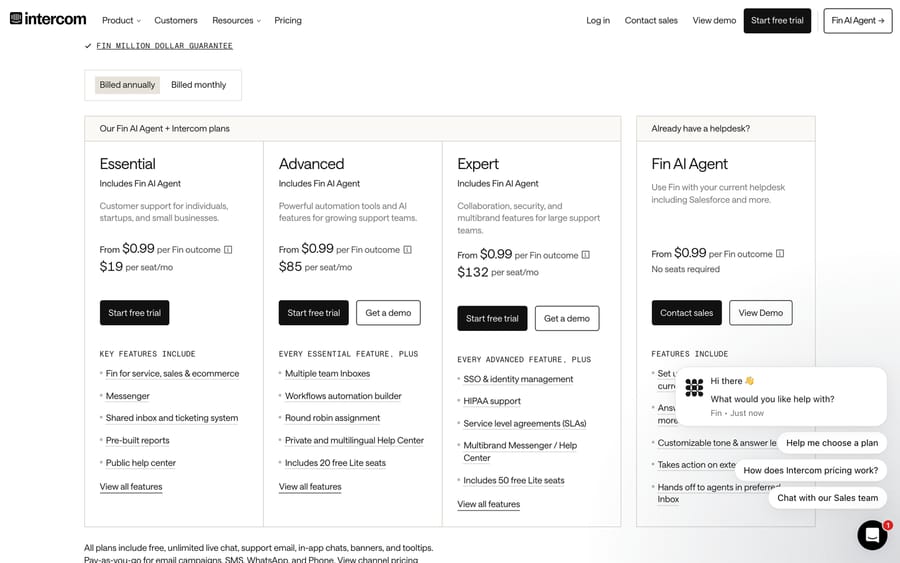This screenshot has width=900, height=563.
Task: Click 'Private and multilingual Help Center' feature
Action: point(354,440)
